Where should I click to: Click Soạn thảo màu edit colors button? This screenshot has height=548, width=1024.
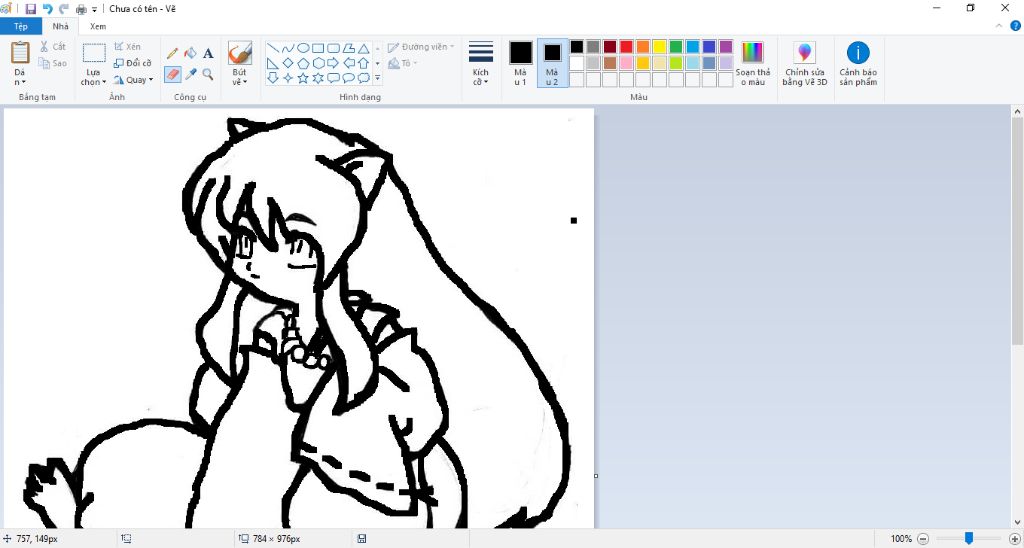click(x=752, y=63)
